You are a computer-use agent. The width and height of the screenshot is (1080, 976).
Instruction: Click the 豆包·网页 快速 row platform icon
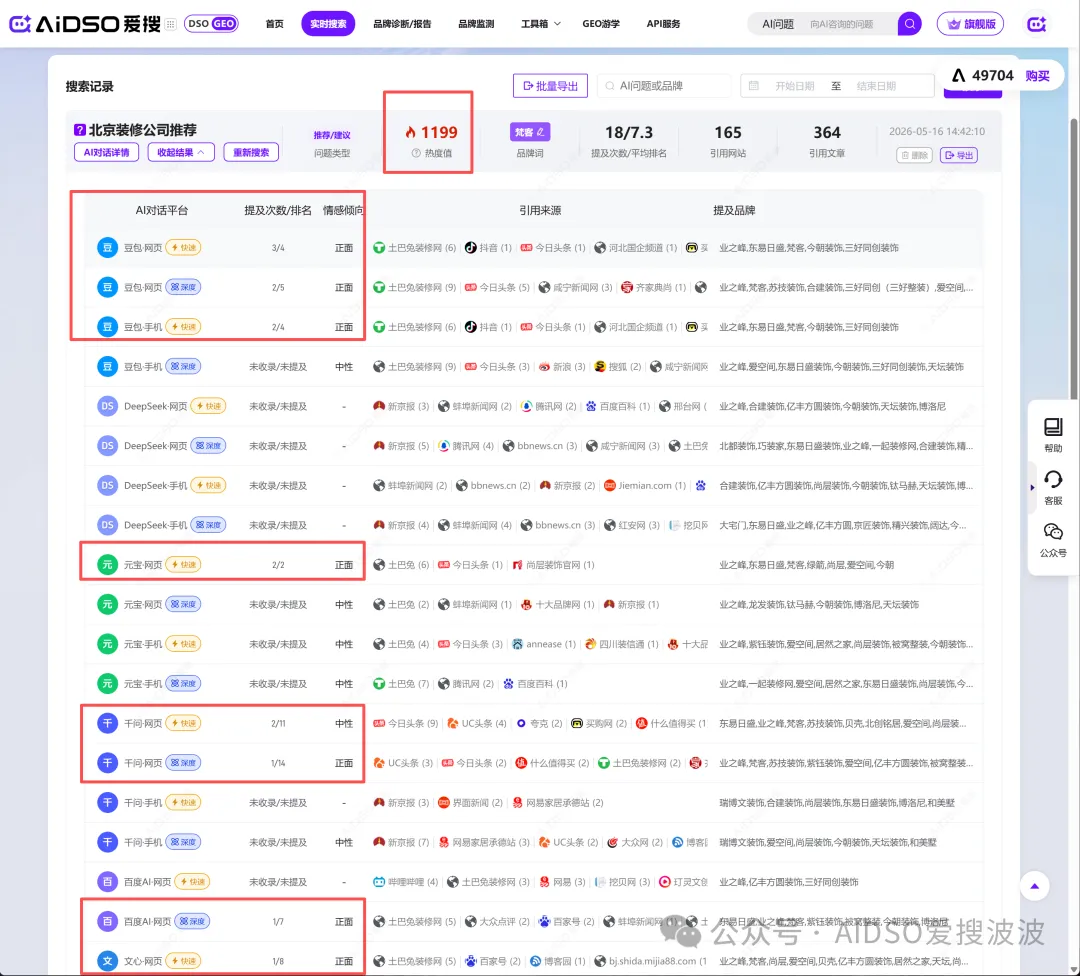coord(107,247)
